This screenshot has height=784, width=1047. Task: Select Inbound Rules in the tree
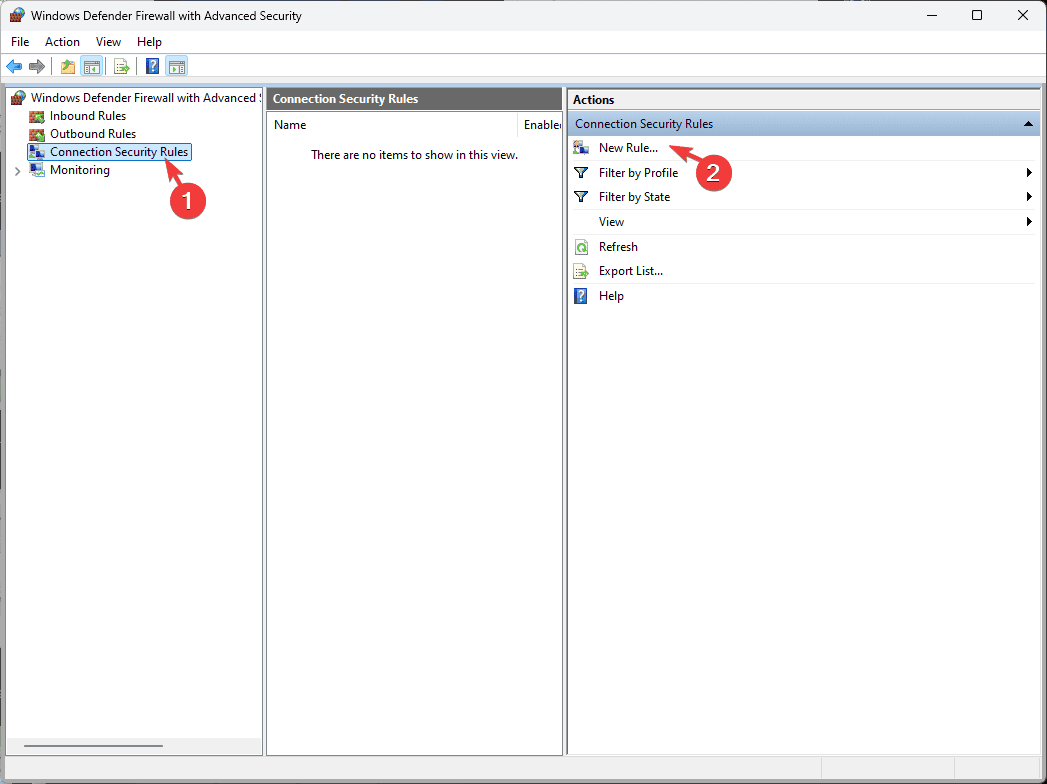87,116
